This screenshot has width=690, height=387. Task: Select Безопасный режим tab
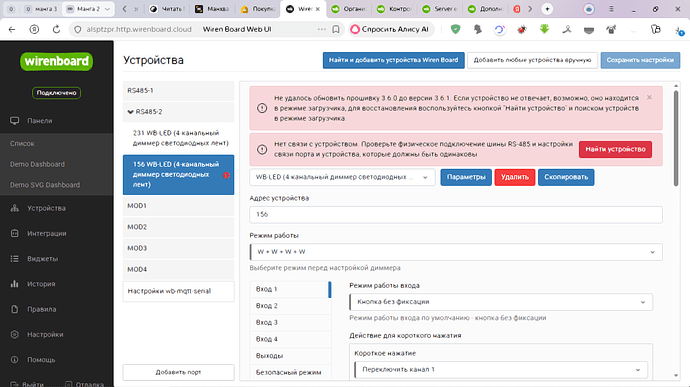coord(290,372)
